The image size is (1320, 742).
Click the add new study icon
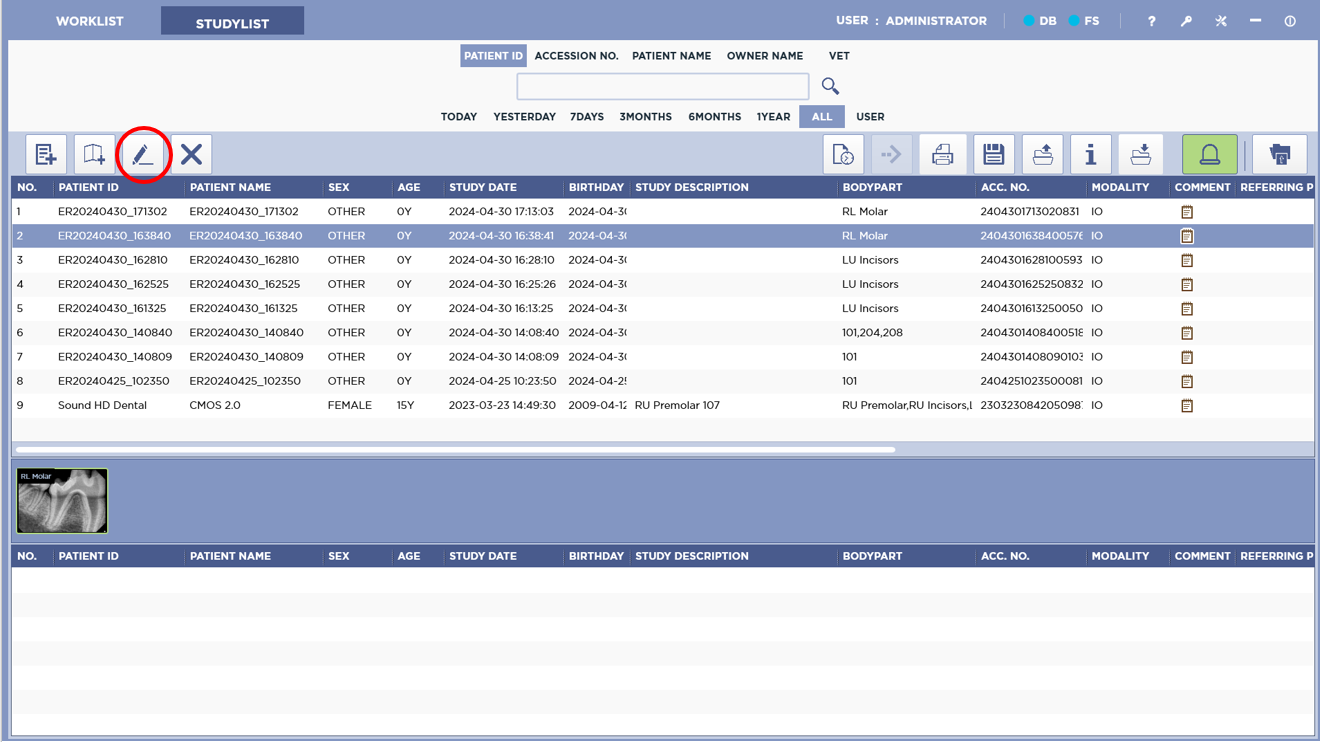[46, 154]
